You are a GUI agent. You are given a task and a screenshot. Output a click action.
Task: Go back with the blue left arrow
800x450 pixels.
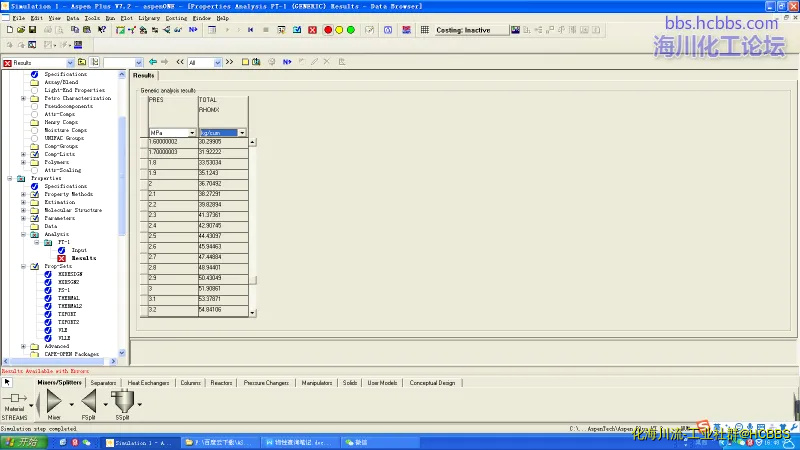point(153,62)
